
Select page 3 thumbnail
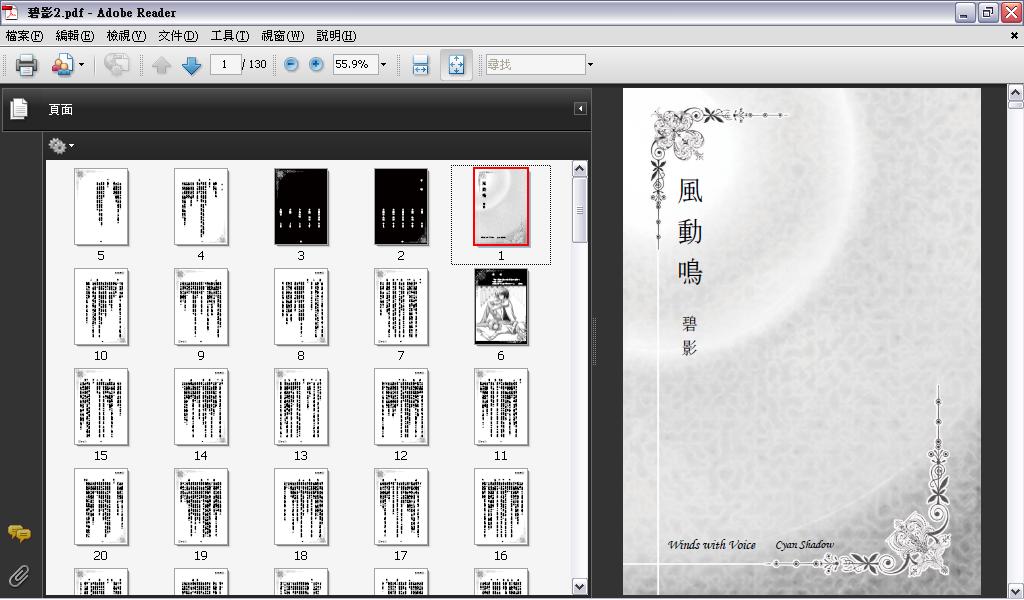[301, 207]
